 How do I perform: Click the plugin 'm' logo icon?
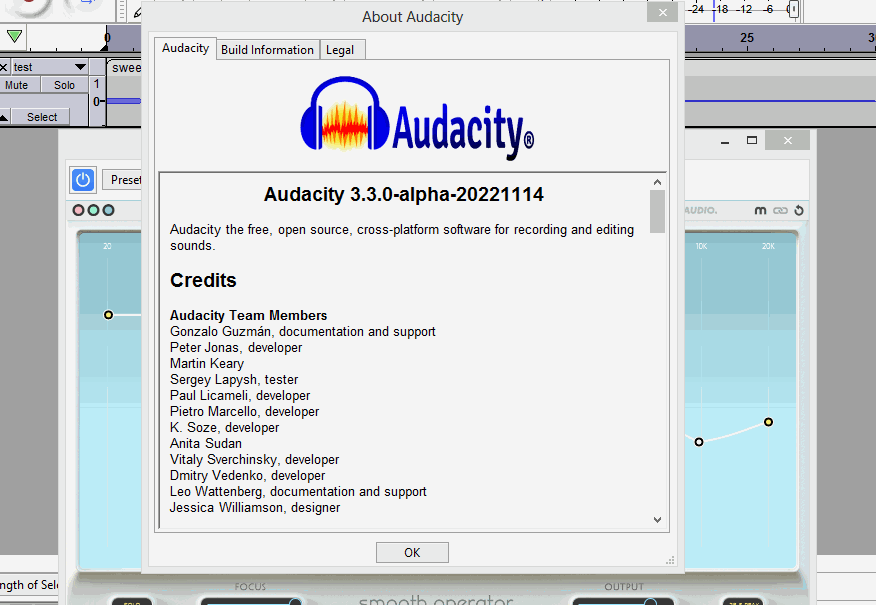[x=761, y=211]
